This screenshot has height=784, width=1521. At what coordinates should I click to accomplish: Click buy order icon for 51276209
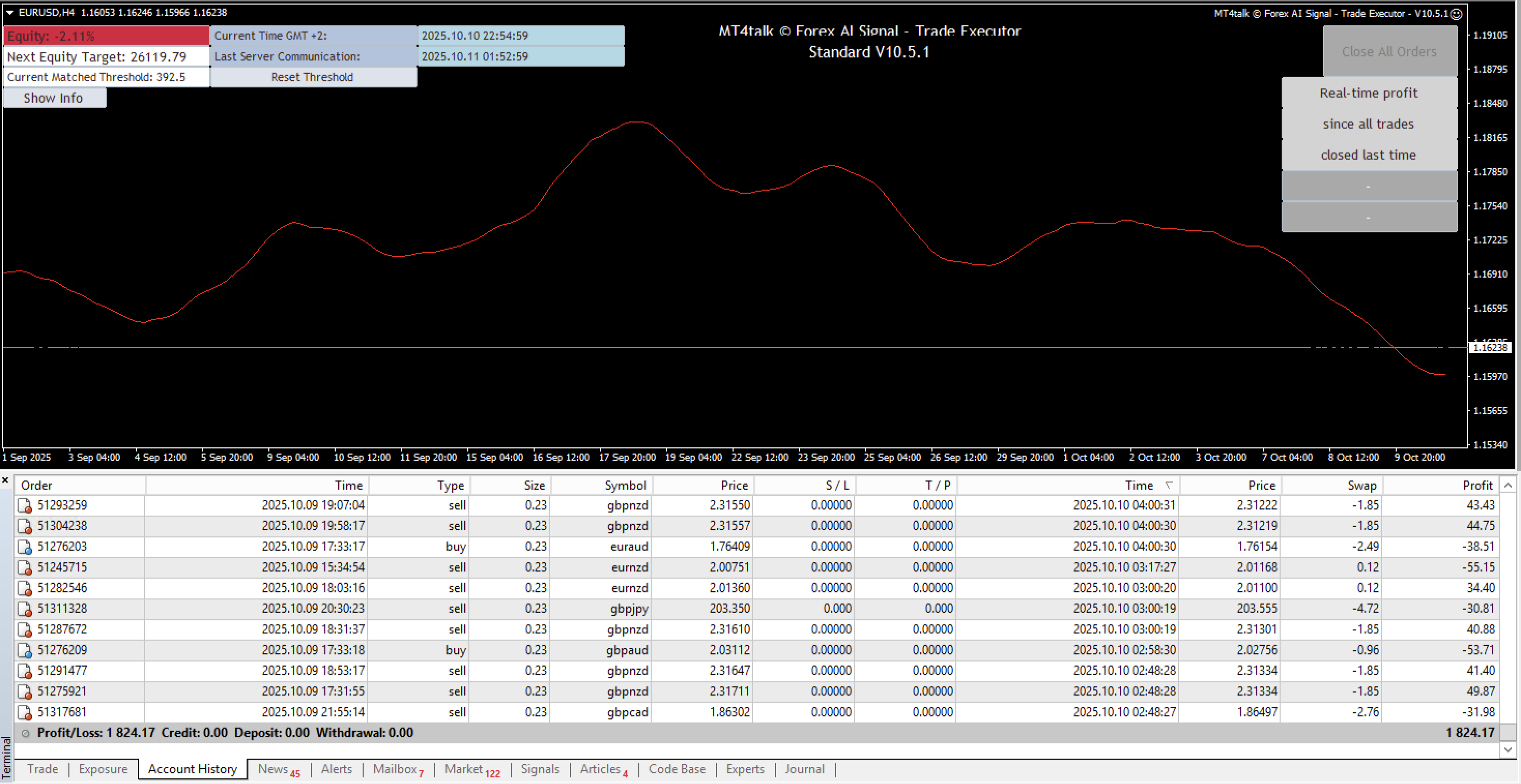25,650
